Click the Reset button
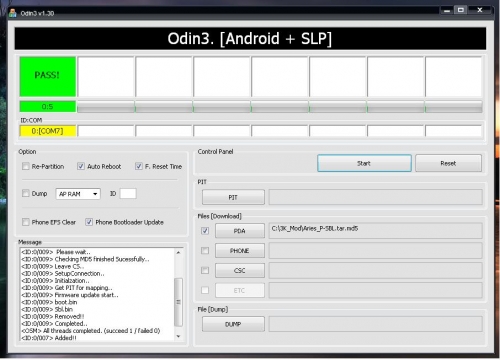This screenshot has width=500, height=360. pos(448,163)
